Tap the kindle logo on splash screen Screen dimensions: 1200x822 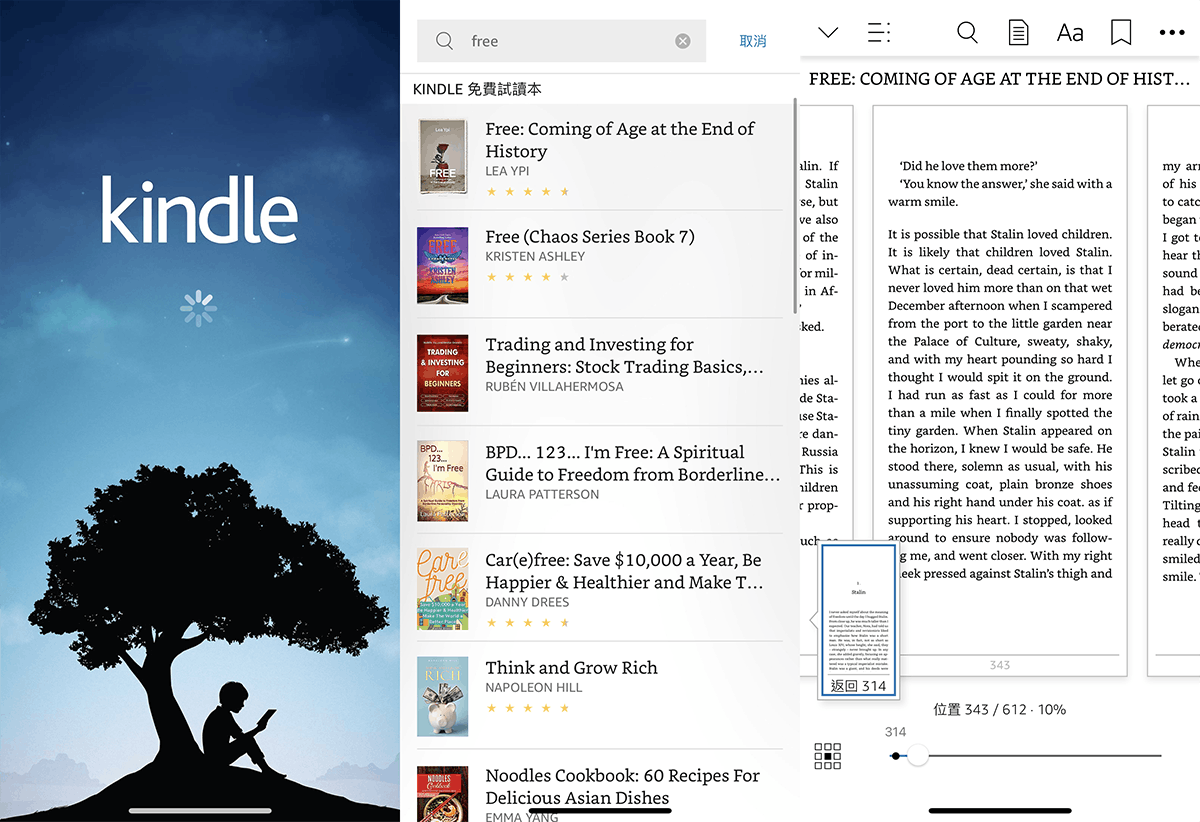coord(199,211)
